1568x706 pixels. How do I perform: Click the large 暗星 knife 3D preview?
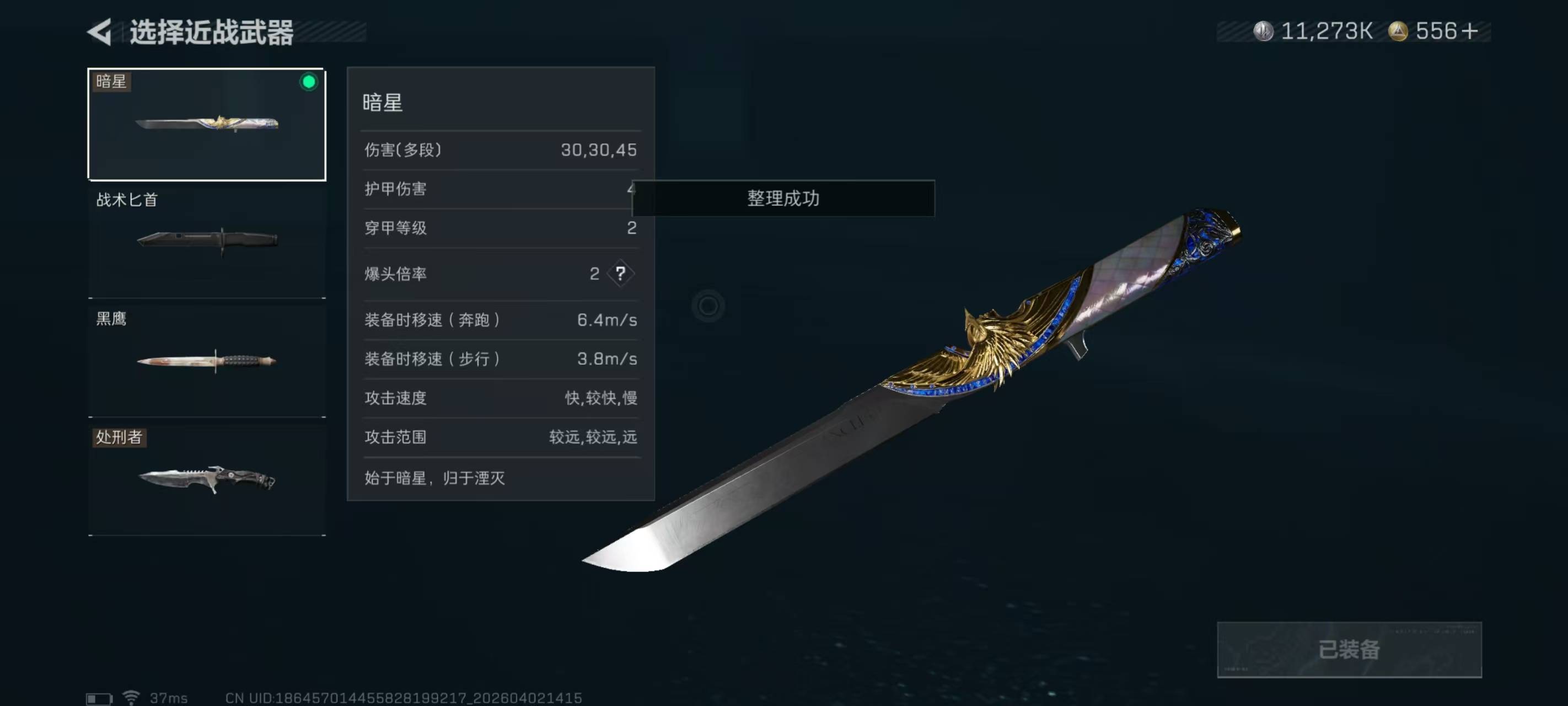912,390
